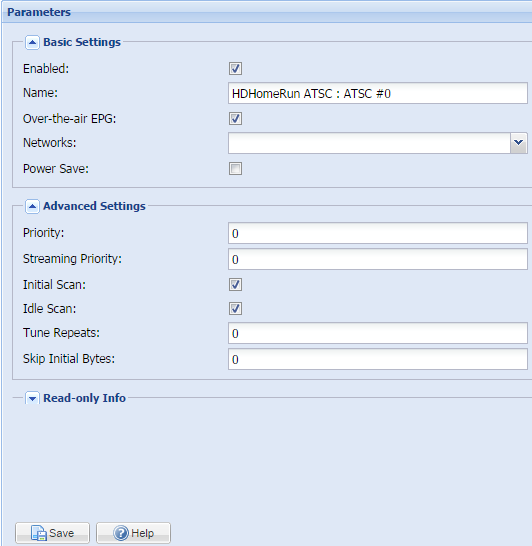Click into the Priority input field

(x=378, y=233)
